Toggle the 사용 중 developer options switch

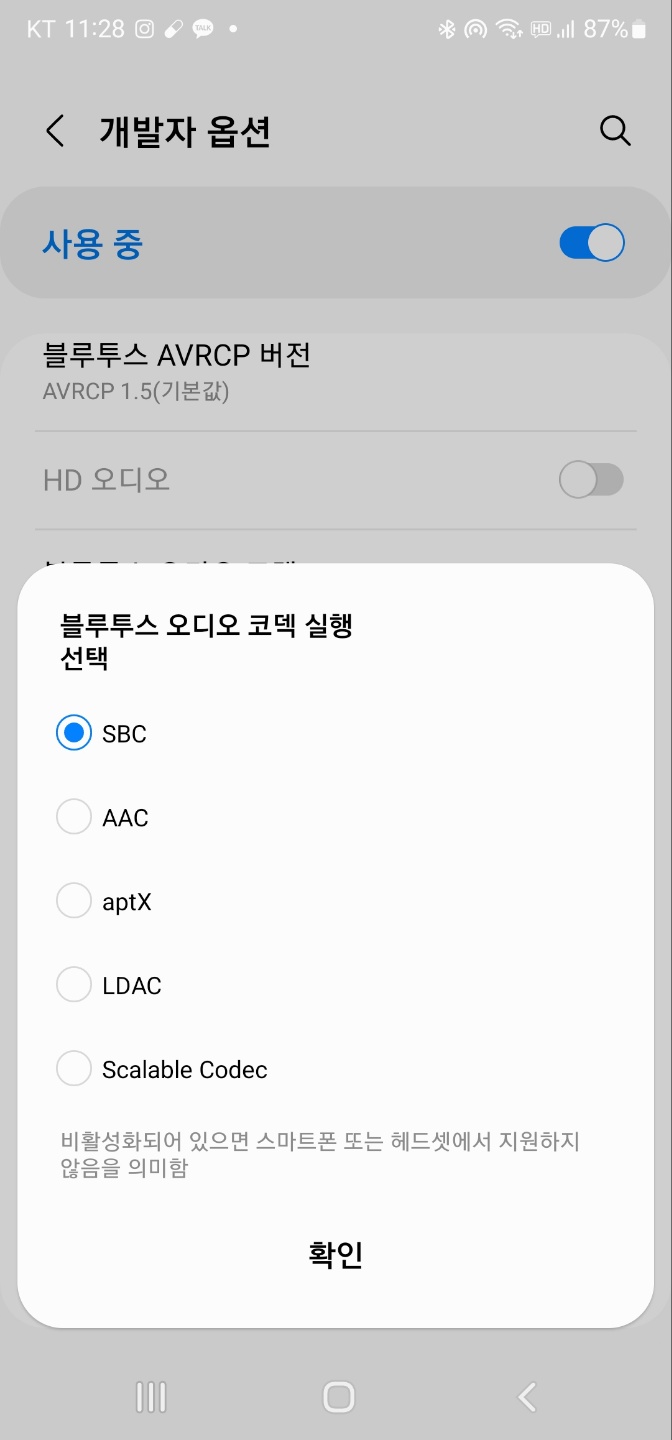(x=592, y=243)
